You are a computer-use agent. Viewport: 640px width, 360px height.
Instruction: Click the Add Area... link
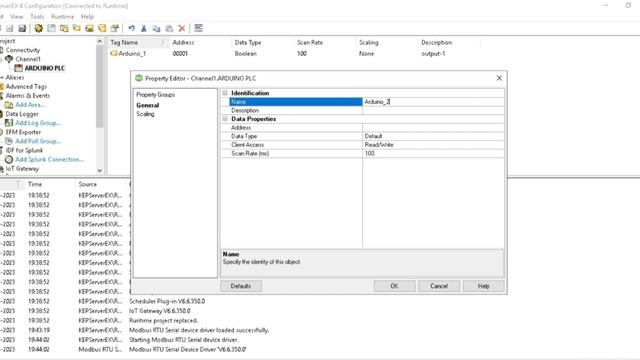click(x=30, y=105)
